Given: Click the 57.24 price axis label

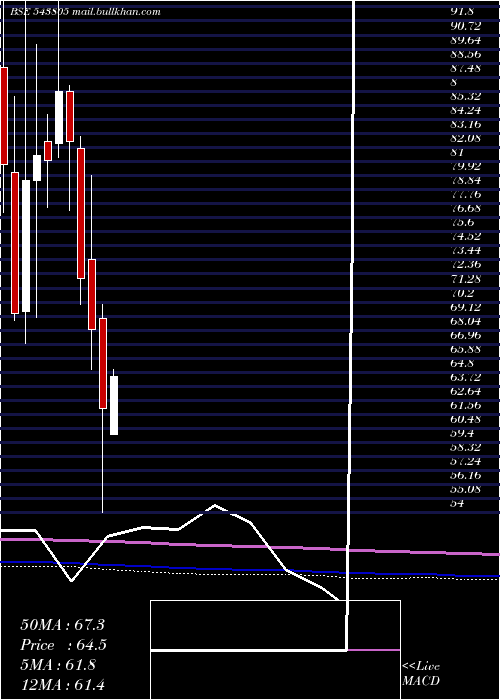Looking at the screenshot, I should pos(465,461).
